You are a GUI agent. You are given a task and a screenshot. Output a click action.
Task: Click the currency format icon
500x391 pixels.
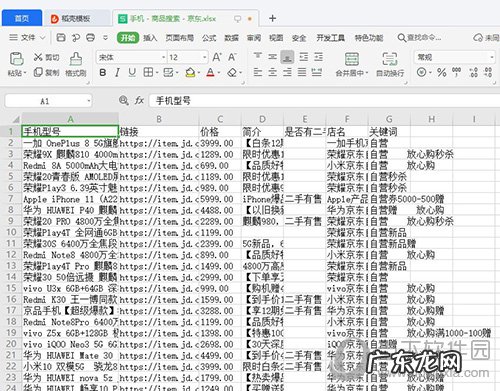(421, 72)
